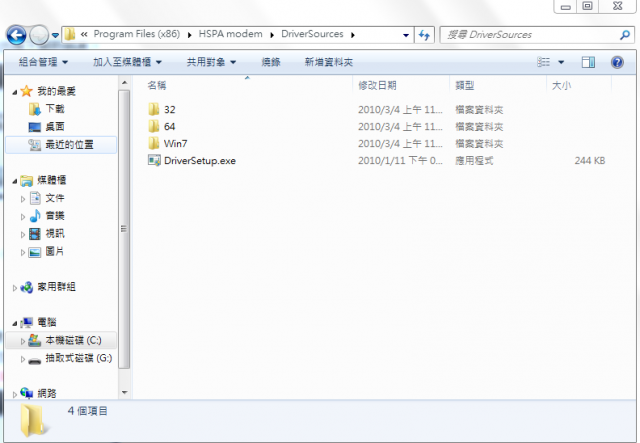This screenshot has width=640, height=443.
Task: Open 下載 downloads in favorites
Action: point(55,109)
